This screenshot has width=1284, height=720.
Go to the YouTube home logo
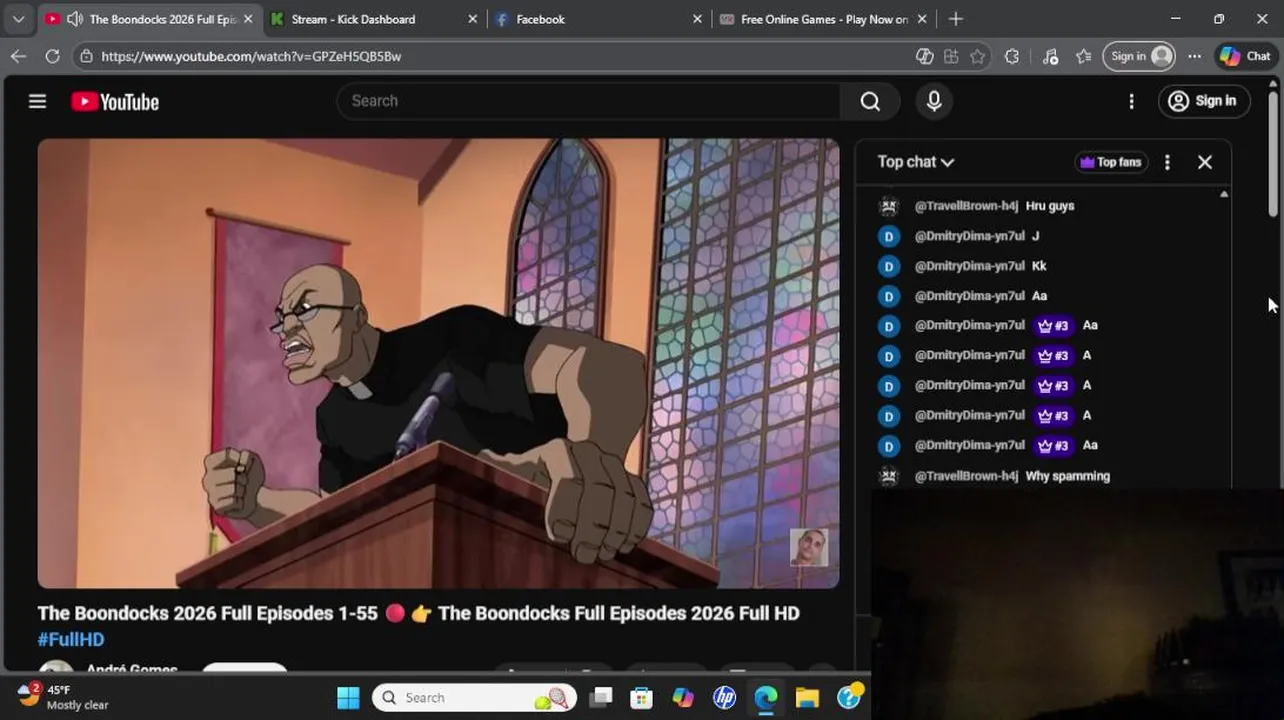pos(115,102)
